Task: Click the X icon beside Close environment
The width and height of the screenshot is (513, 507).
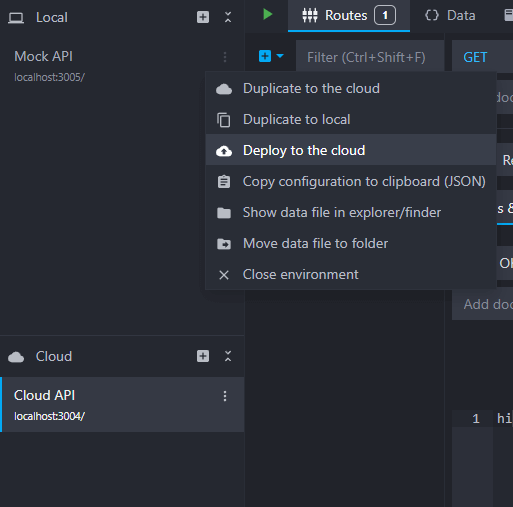Action: click(224, 275)
